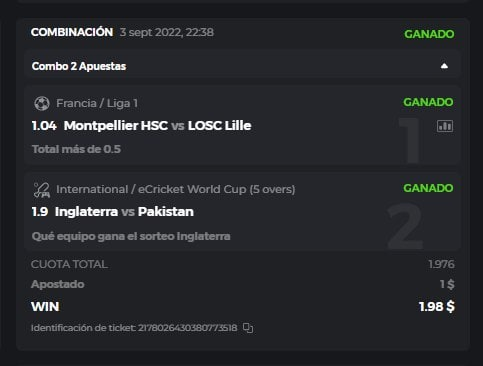Viewport: 483px width, 366px height.
Task: Select International eCricket World Cup label
Action: [x=176, y=189]
